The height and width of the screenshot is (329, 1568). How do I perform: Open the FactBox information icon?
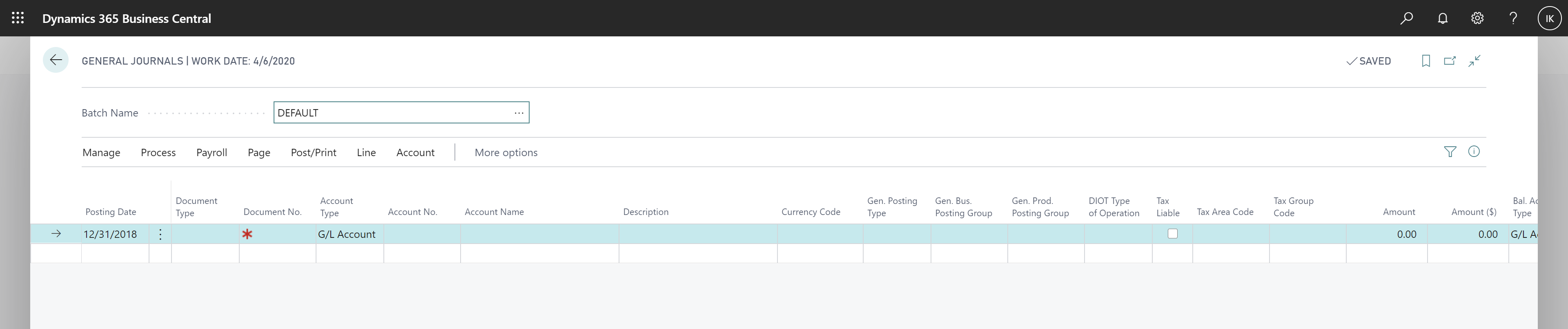(1474, 152)
